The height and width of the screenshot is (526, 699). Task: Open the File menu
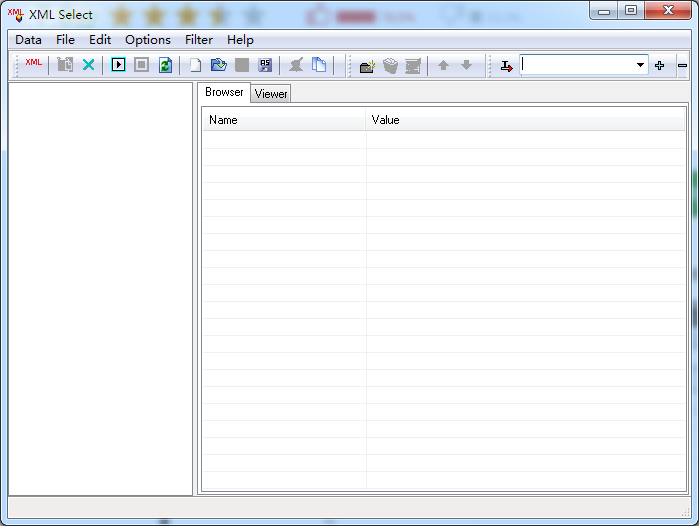(65, 40)
